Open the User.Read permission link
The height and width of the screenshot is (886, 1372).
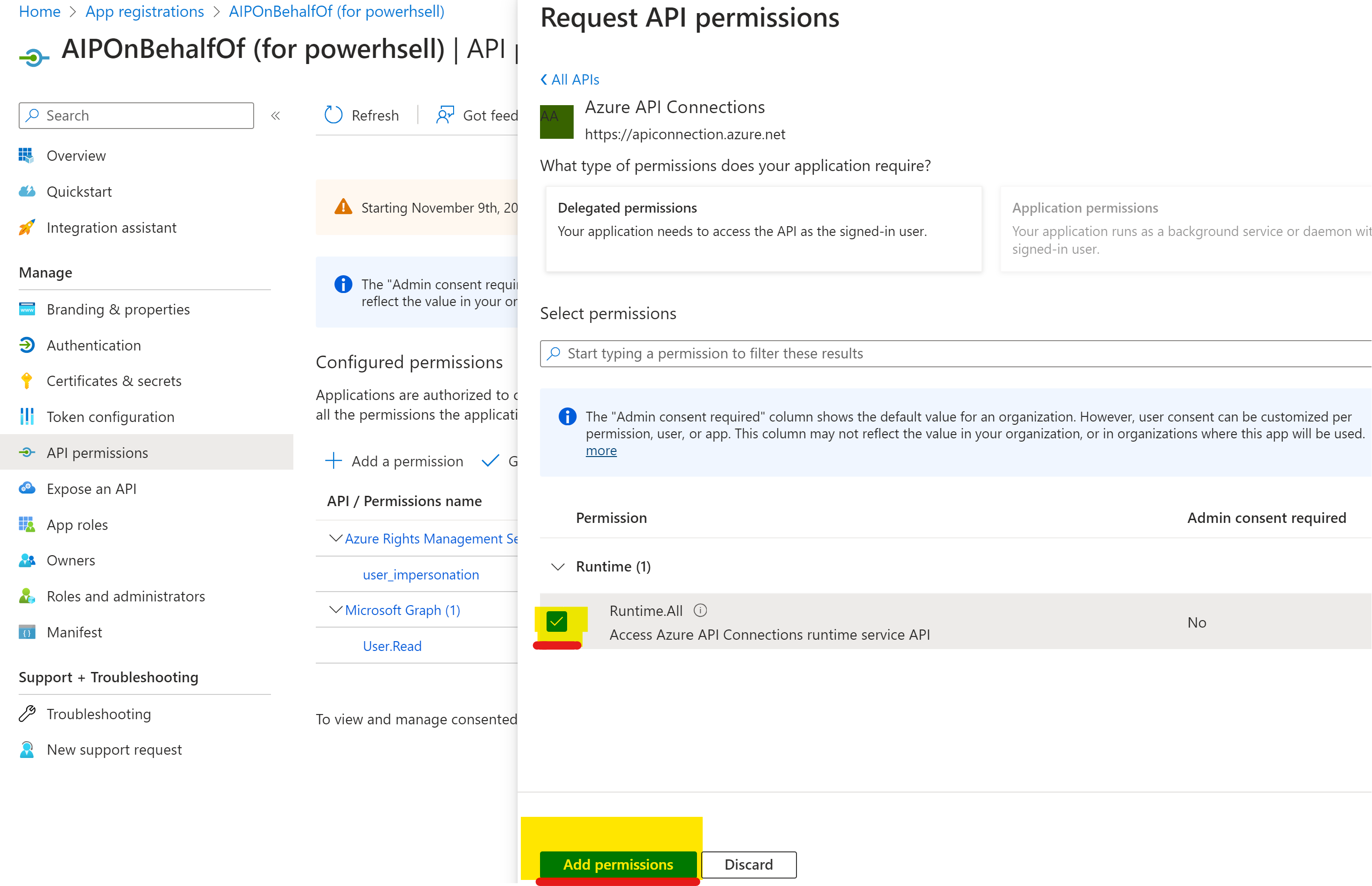[392, 646]
